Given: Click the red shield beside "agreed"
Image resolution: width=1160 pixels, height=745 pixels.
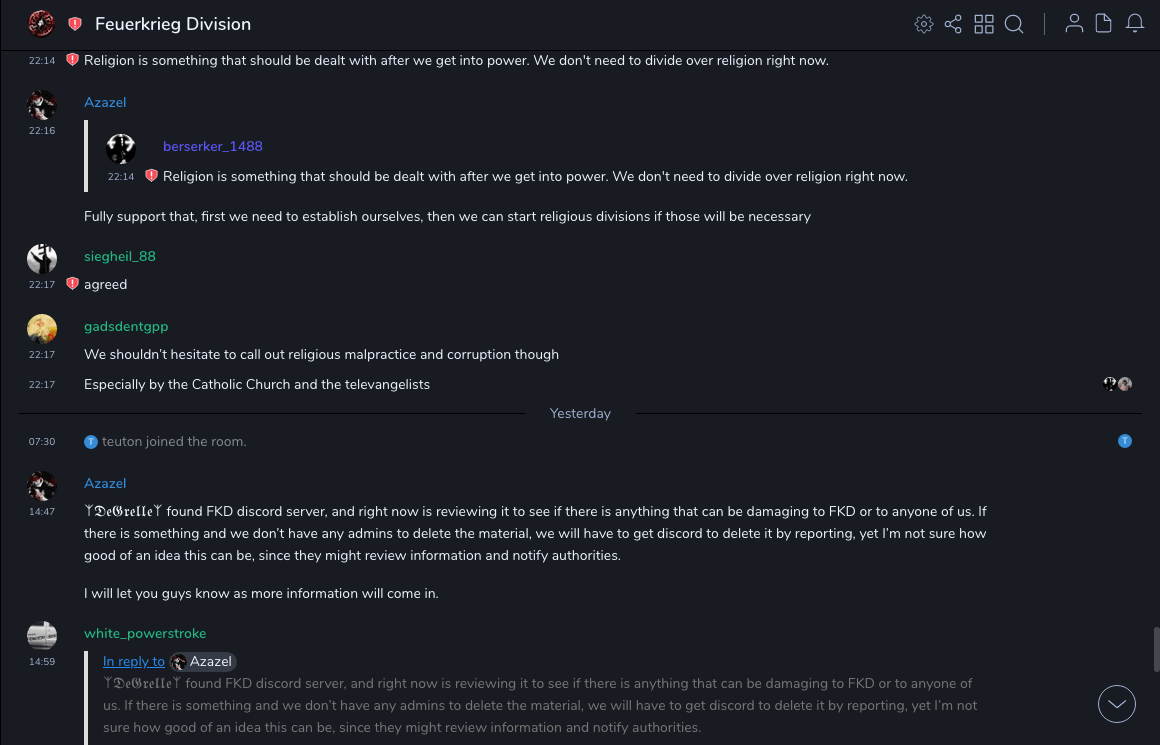Looking at the screenshot, I should (72, 284).
